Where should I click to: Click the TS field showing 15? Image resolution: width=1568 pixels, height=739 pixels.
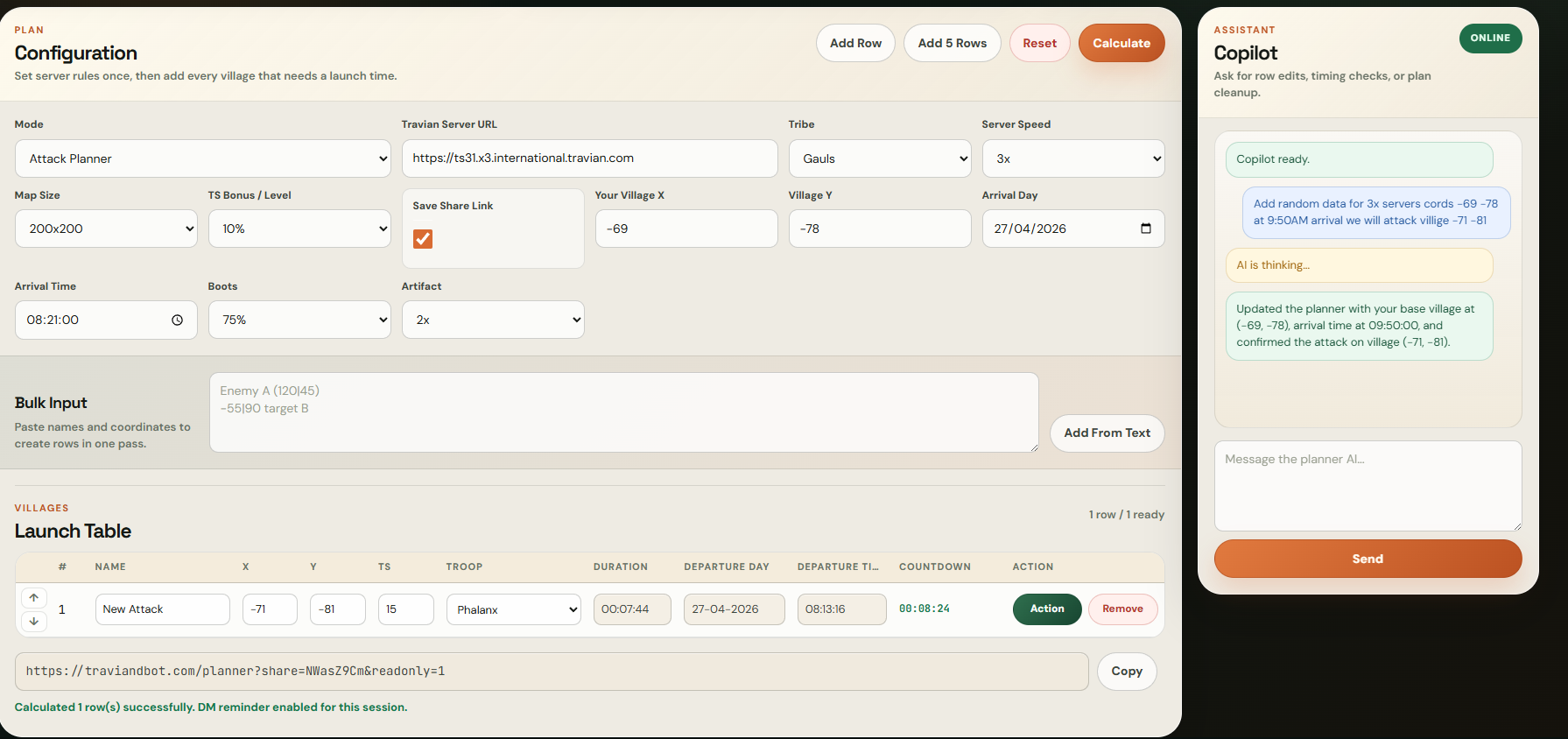[406, 609]
